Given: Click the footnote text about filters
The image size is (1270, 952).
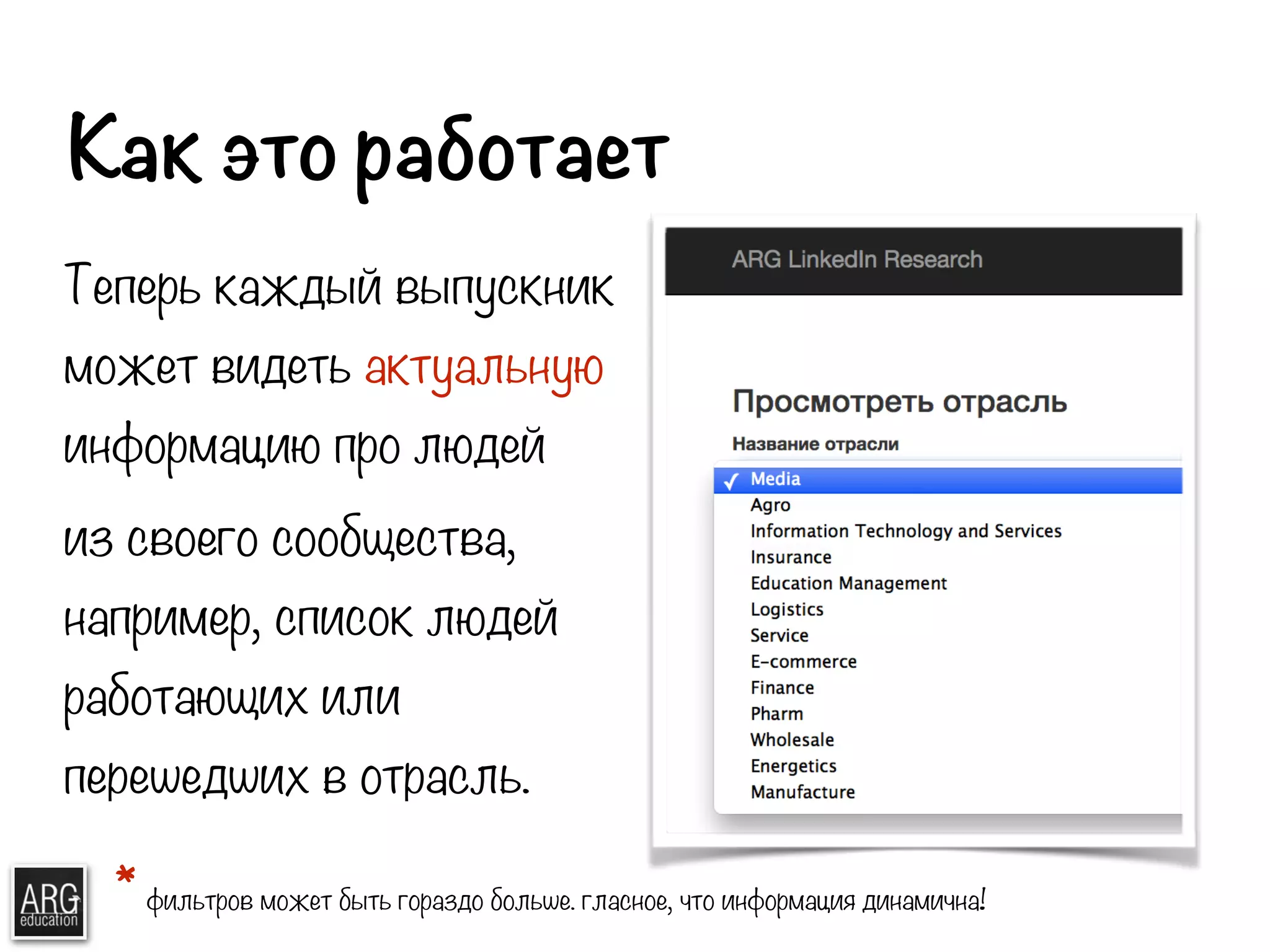Looking at the screenshot, I should pyautogui.click(x=566, y=901).
